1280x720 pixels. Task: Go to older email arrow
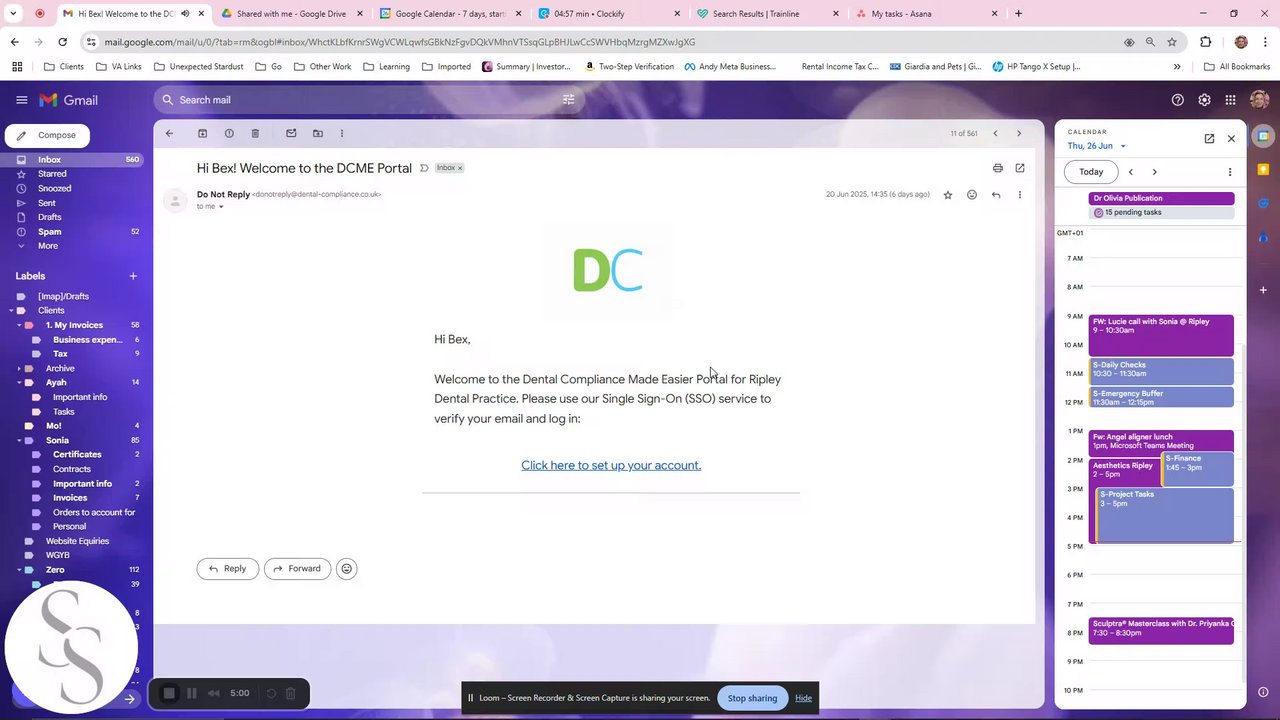pyautogui.click(x=1019, y=133)
